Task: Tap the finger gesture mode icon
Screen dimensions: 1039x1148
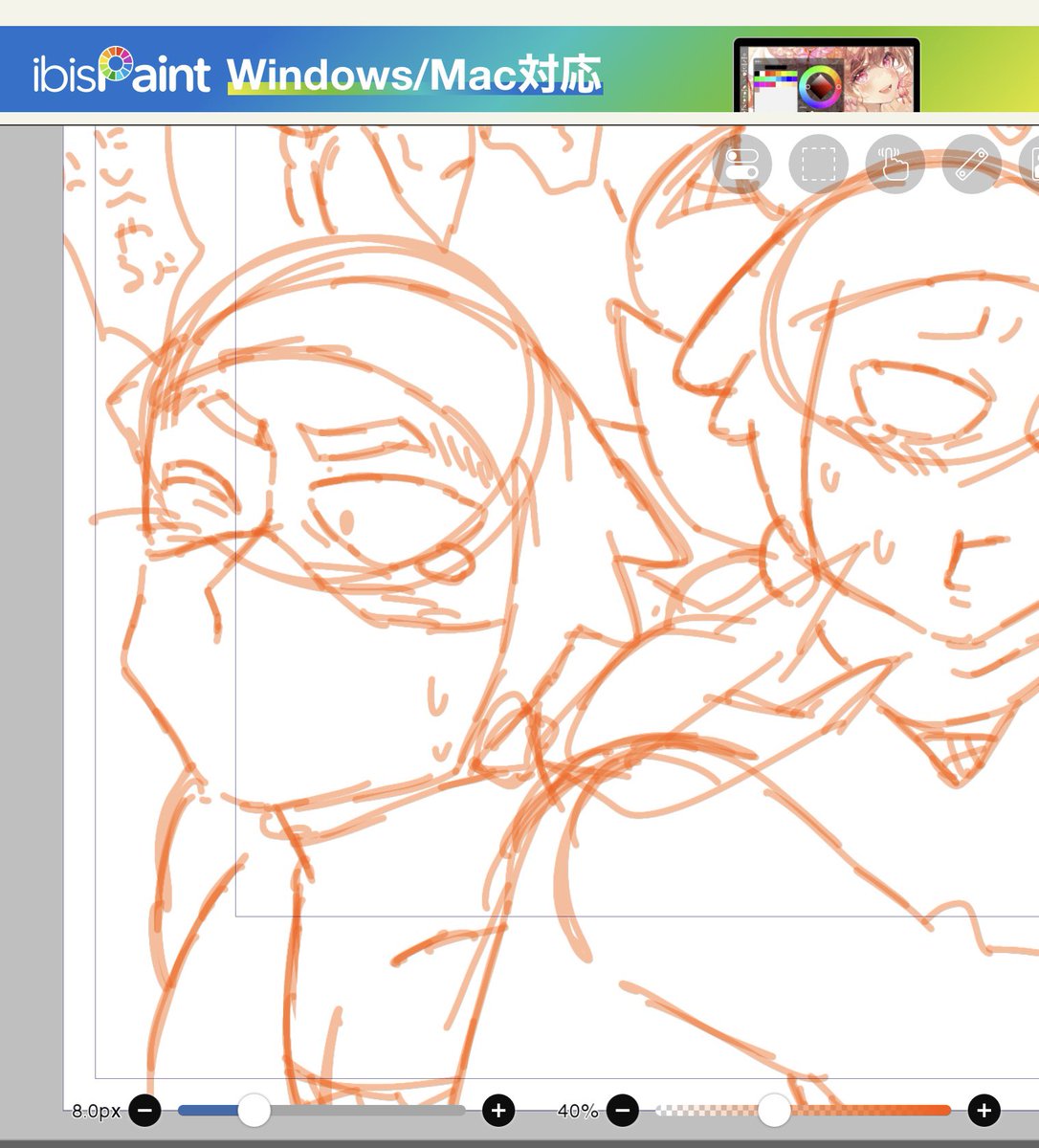Action: point(895,165)
